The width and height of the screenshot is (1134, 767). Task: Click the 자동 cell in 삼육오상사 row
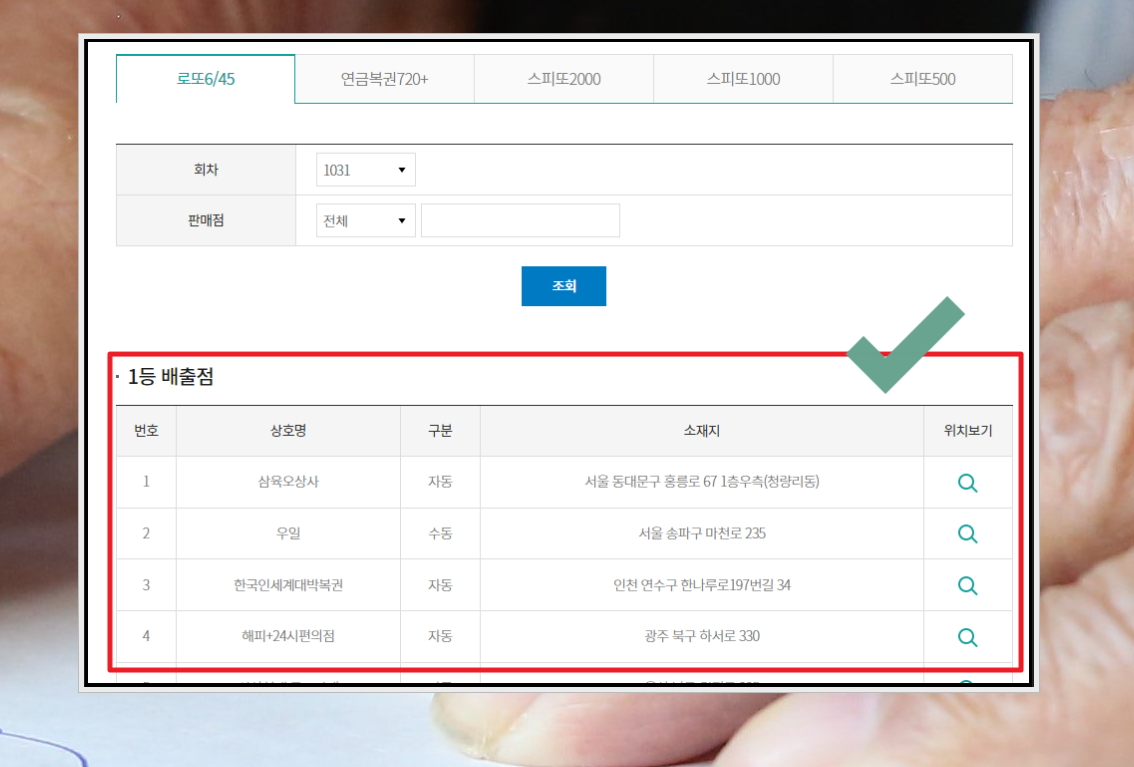[440, 481]
